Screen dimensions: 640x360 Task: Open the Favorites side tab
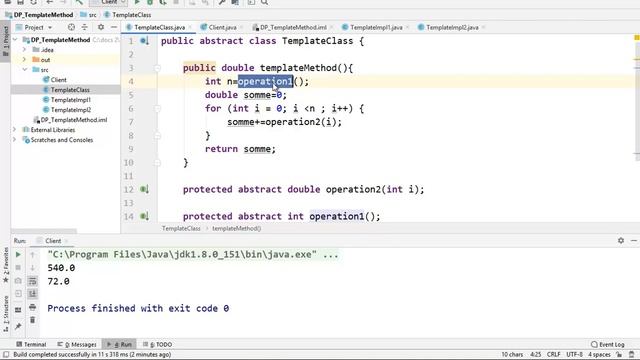click(x=5, y=264)
